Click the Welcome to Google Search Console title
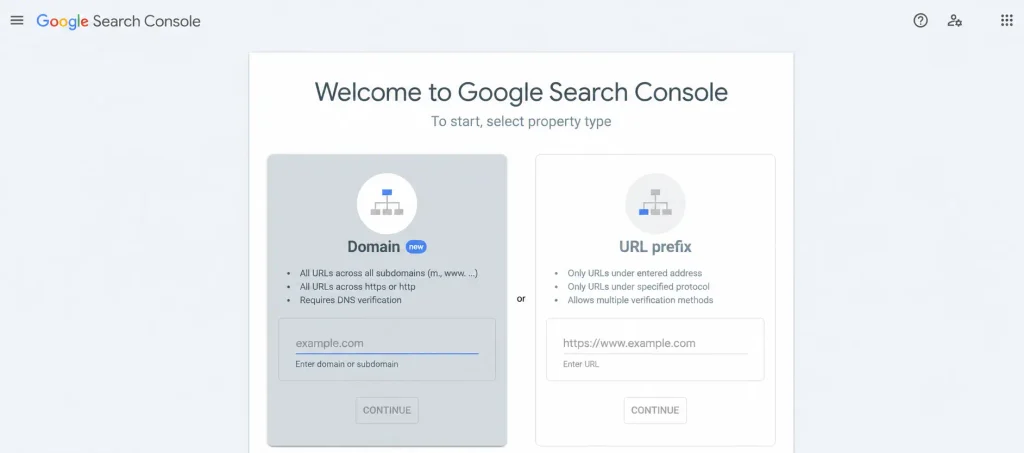Screen dimensions: 1024x453 click(x=521, y=92)
